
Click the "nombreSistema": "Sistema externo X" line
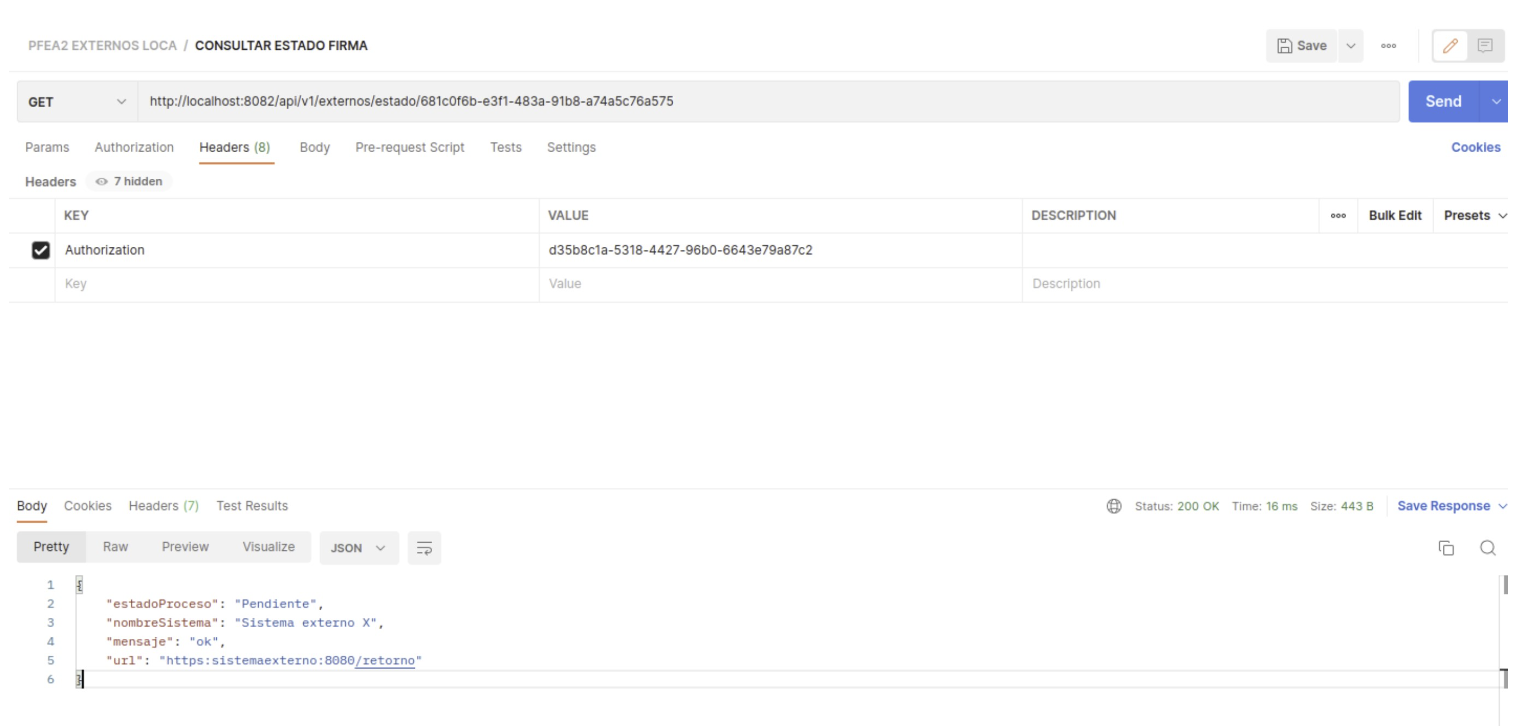tap(246, 623)
